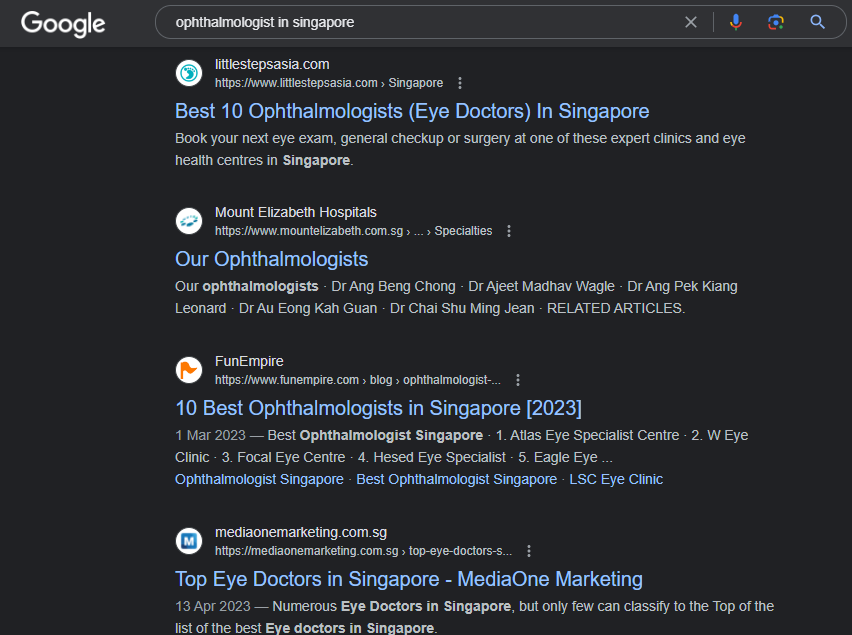
Task: Click the mediaonemarketing.com.sg M favicon
Action: (189, 541)
